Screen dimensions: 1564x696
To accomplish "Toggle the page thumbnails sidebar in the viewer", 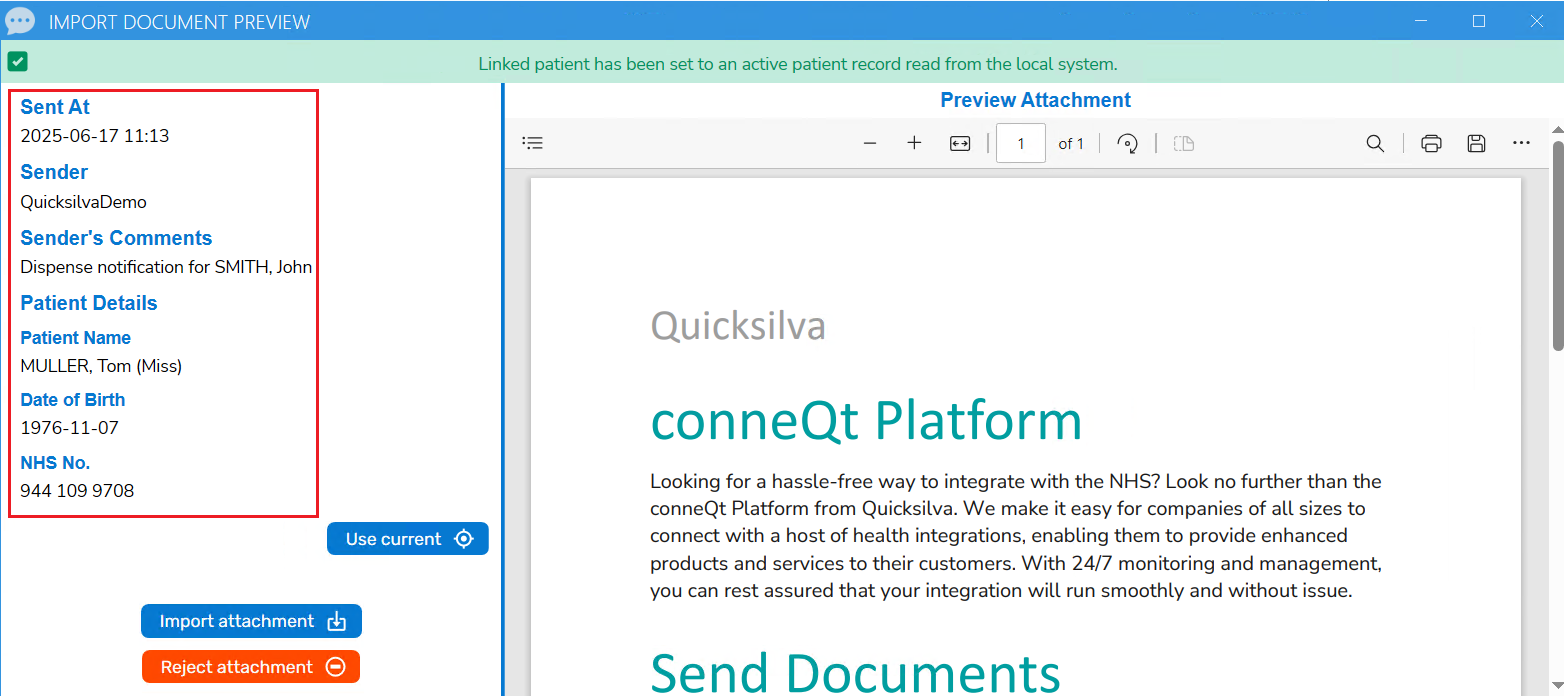I will [x=532, y=143].
